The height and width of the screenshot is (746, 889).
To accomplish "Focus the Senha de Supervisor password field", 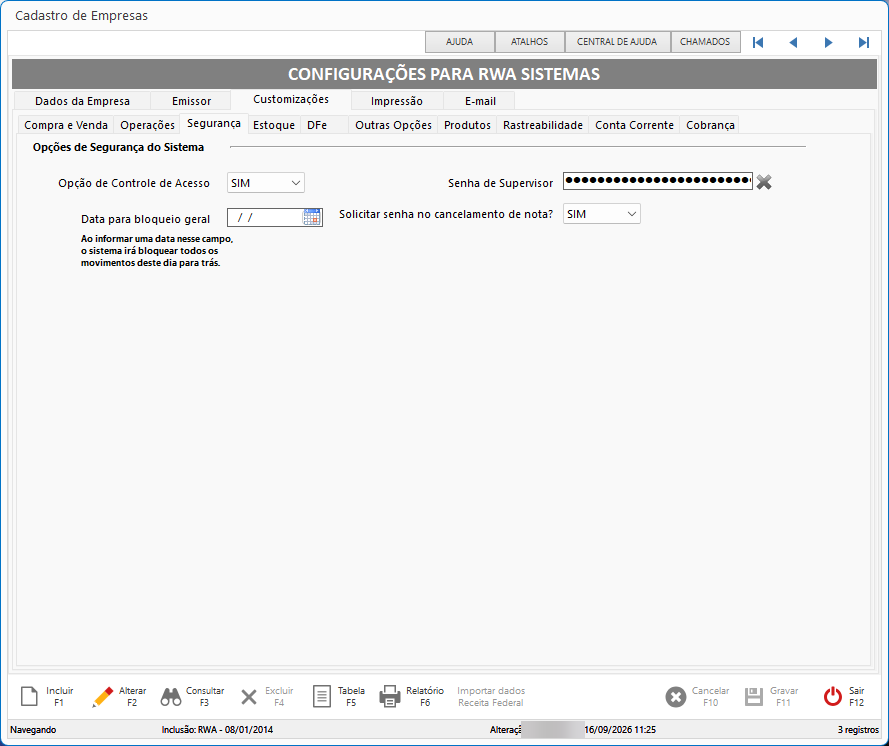I will click(658, 181).
